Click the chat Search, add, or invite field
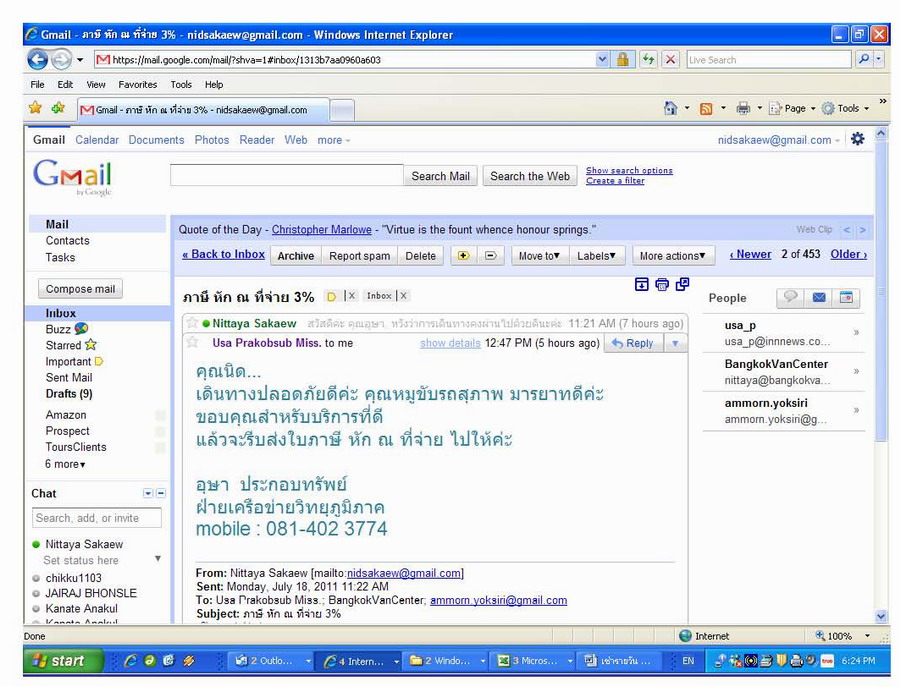Viewport: 900px width, 687px height. tap(97, 518)
